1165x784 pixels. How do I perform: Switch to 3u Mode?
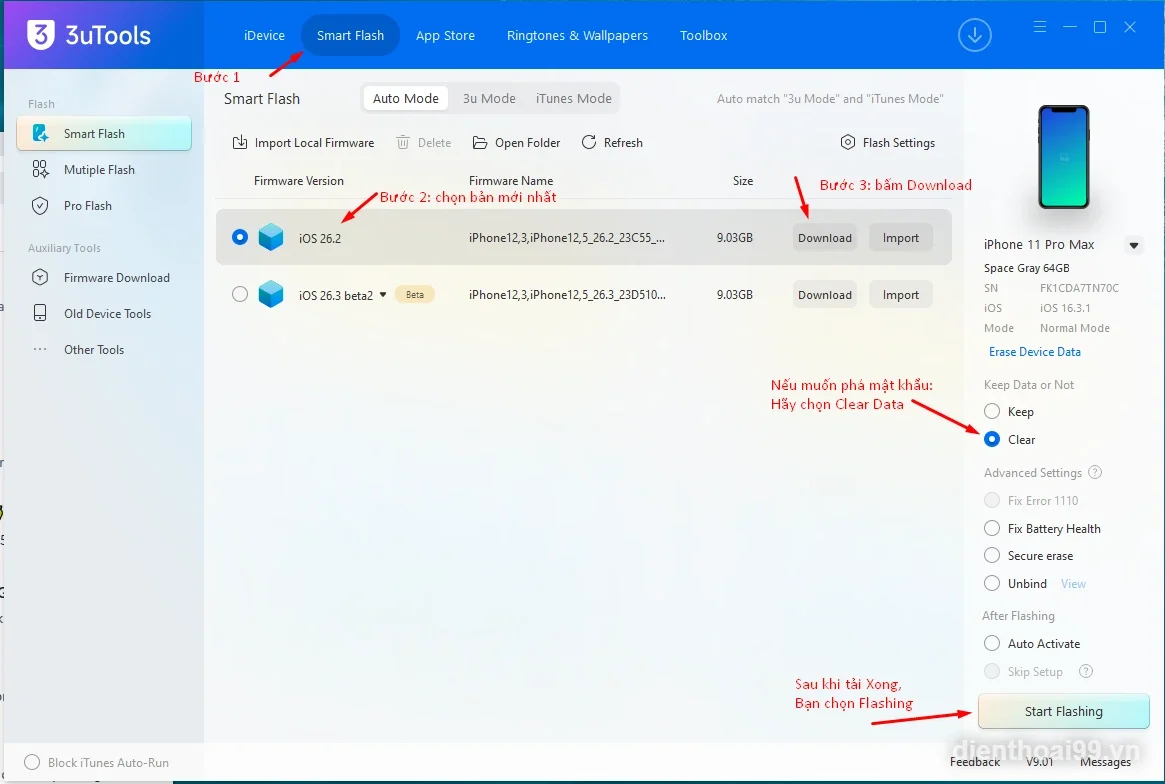pyautogui.click(x=489, y=98)
